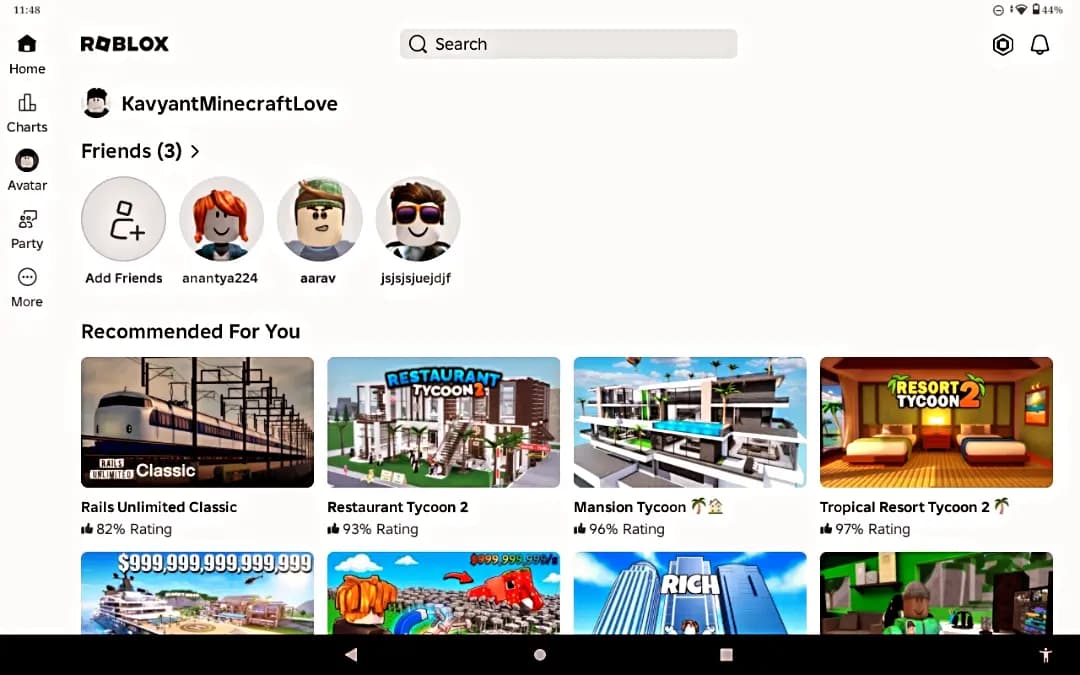Open Tropical Resort Tycoon 2 thumbnail
Image resolution: width=1080 pixels, height=675 pixels.
click(936, 422)
